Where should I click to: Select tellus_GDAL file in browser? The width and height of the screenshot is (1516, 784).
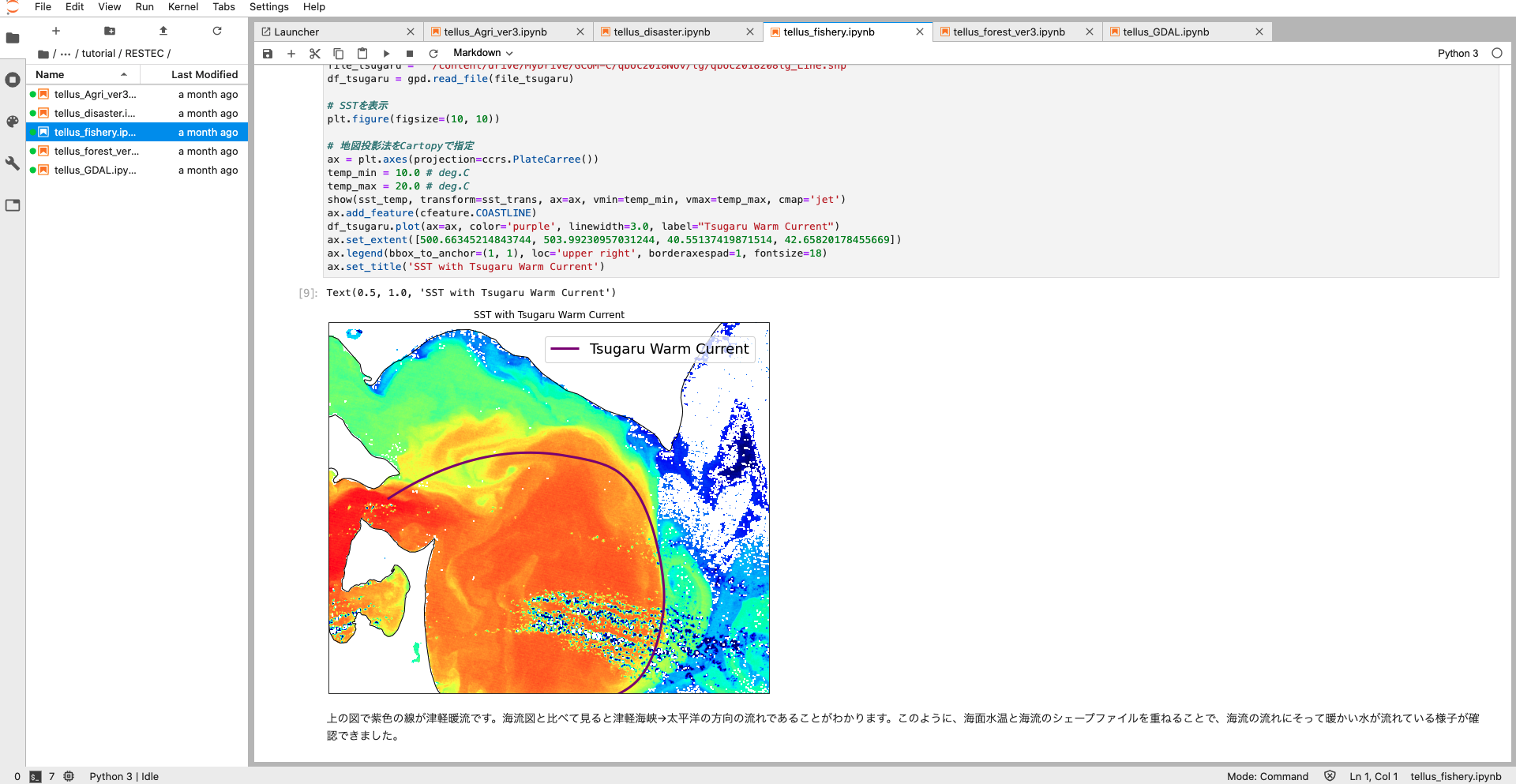[137, 170]
